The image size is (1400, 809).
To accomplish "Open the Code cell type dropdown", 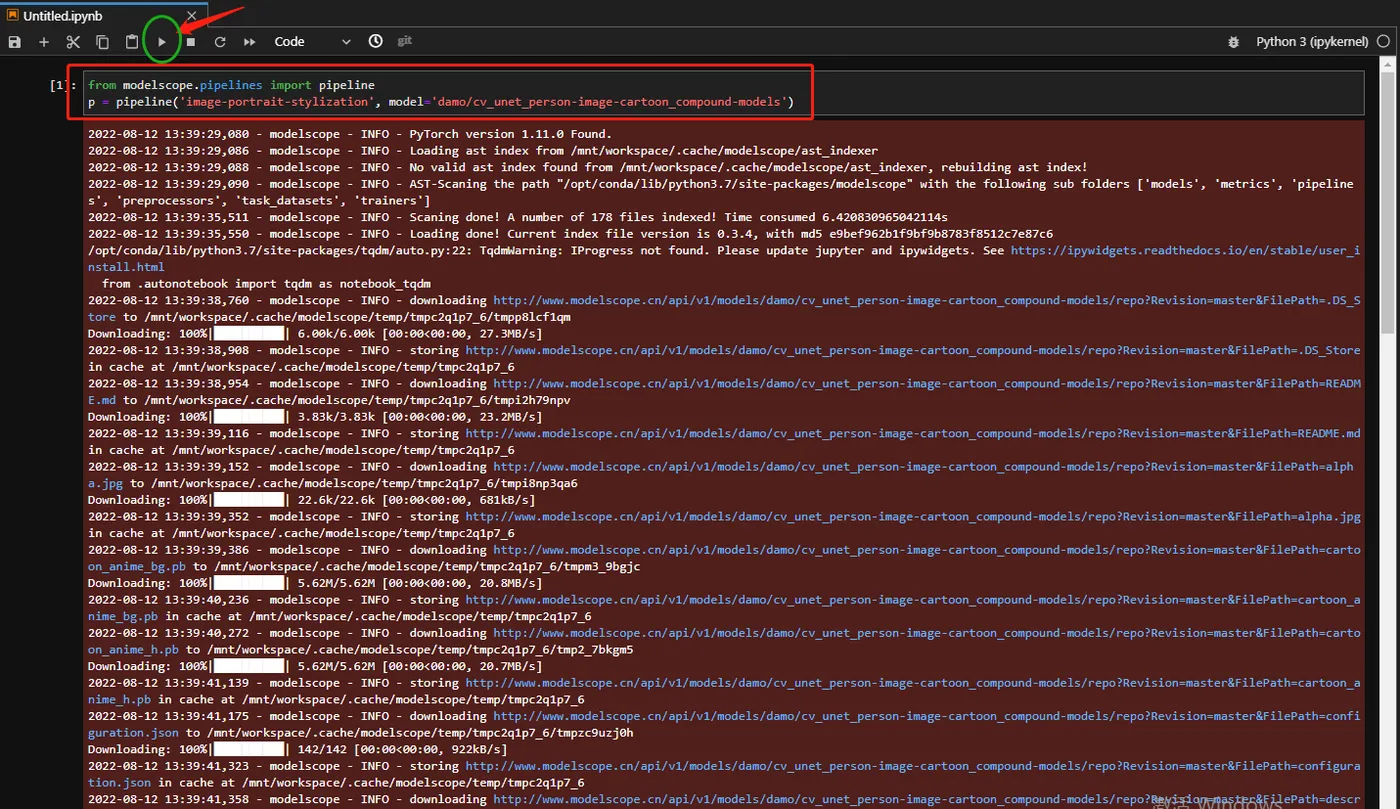I will point(313,42).
